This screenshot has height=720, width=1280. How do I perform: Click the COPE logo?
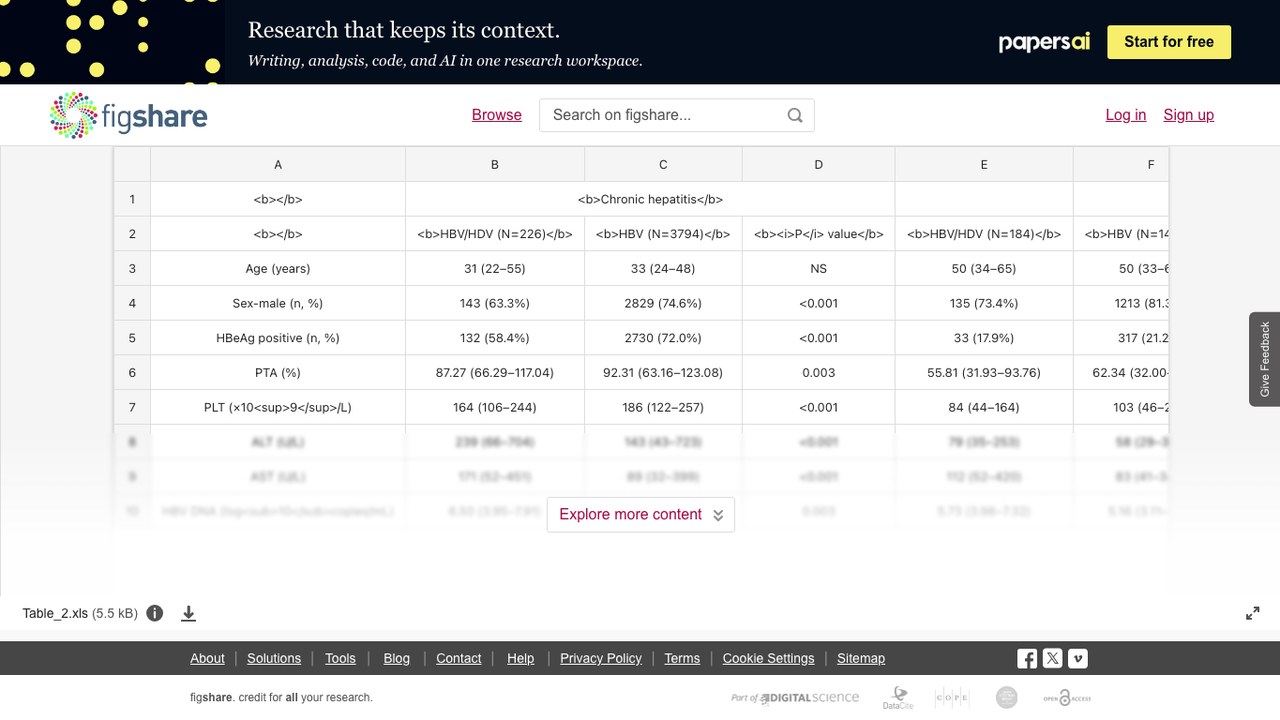[x=952, y=698]
